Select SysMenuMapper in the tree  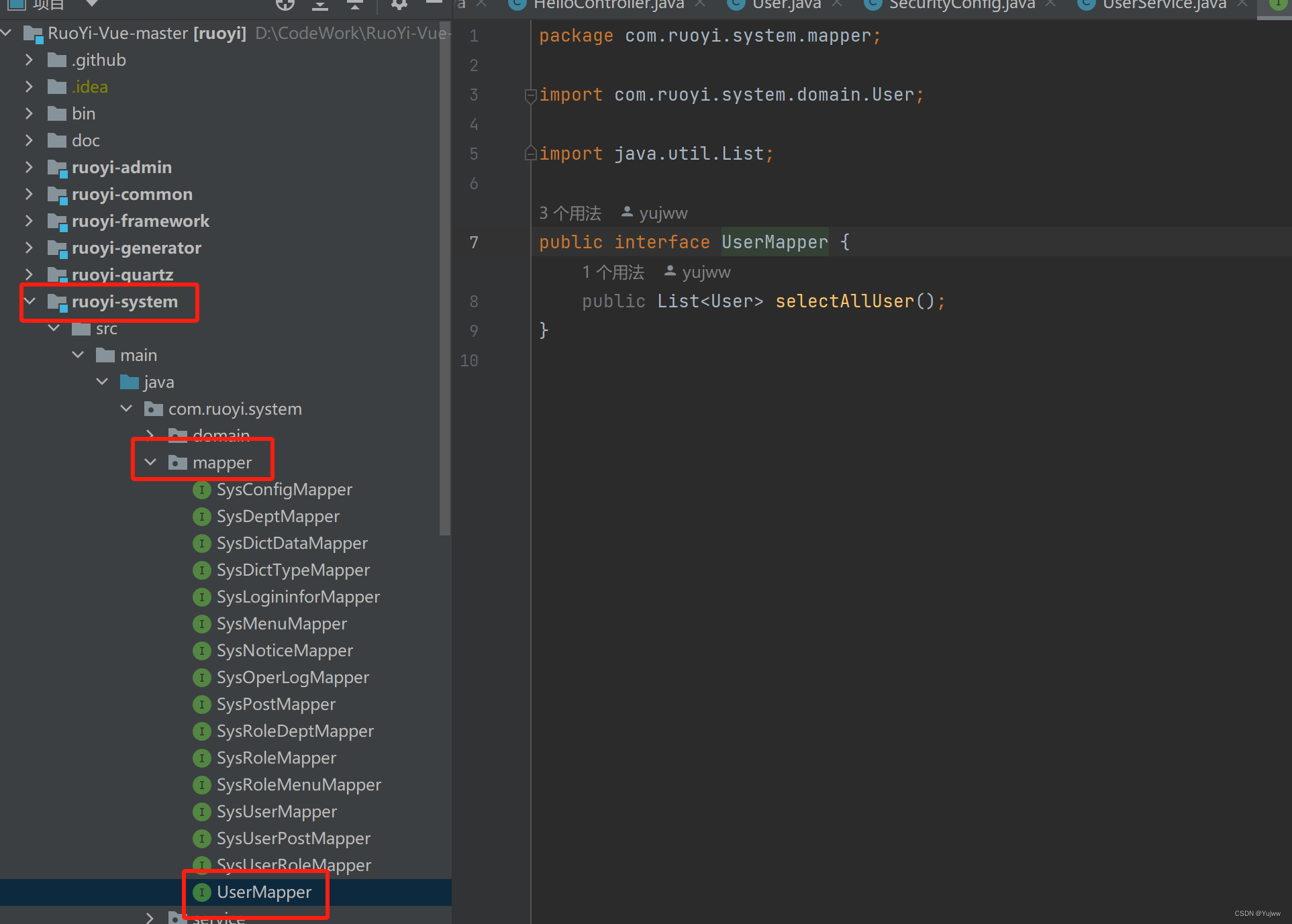pos(281,623)
